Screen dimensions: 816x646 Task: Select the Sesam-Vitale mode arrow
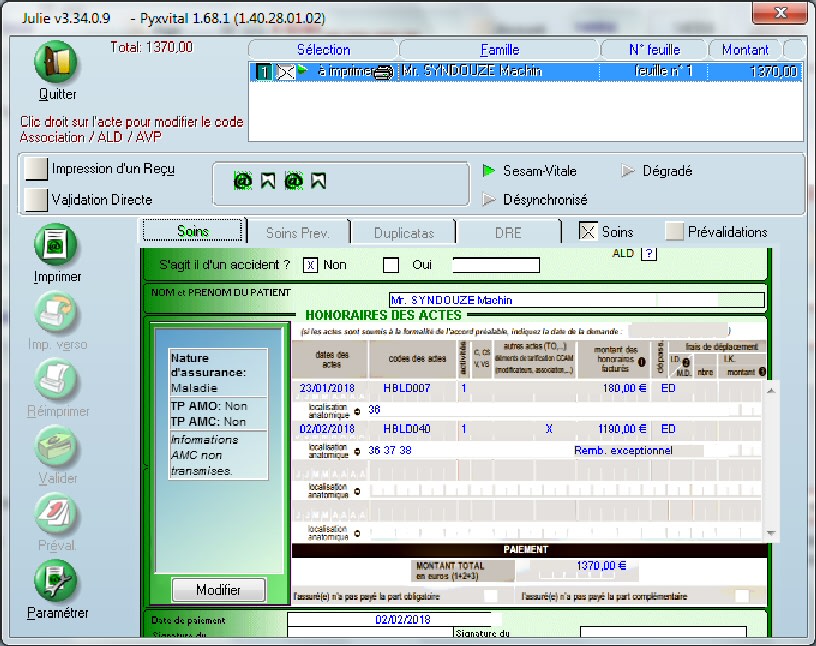[489, 171]
